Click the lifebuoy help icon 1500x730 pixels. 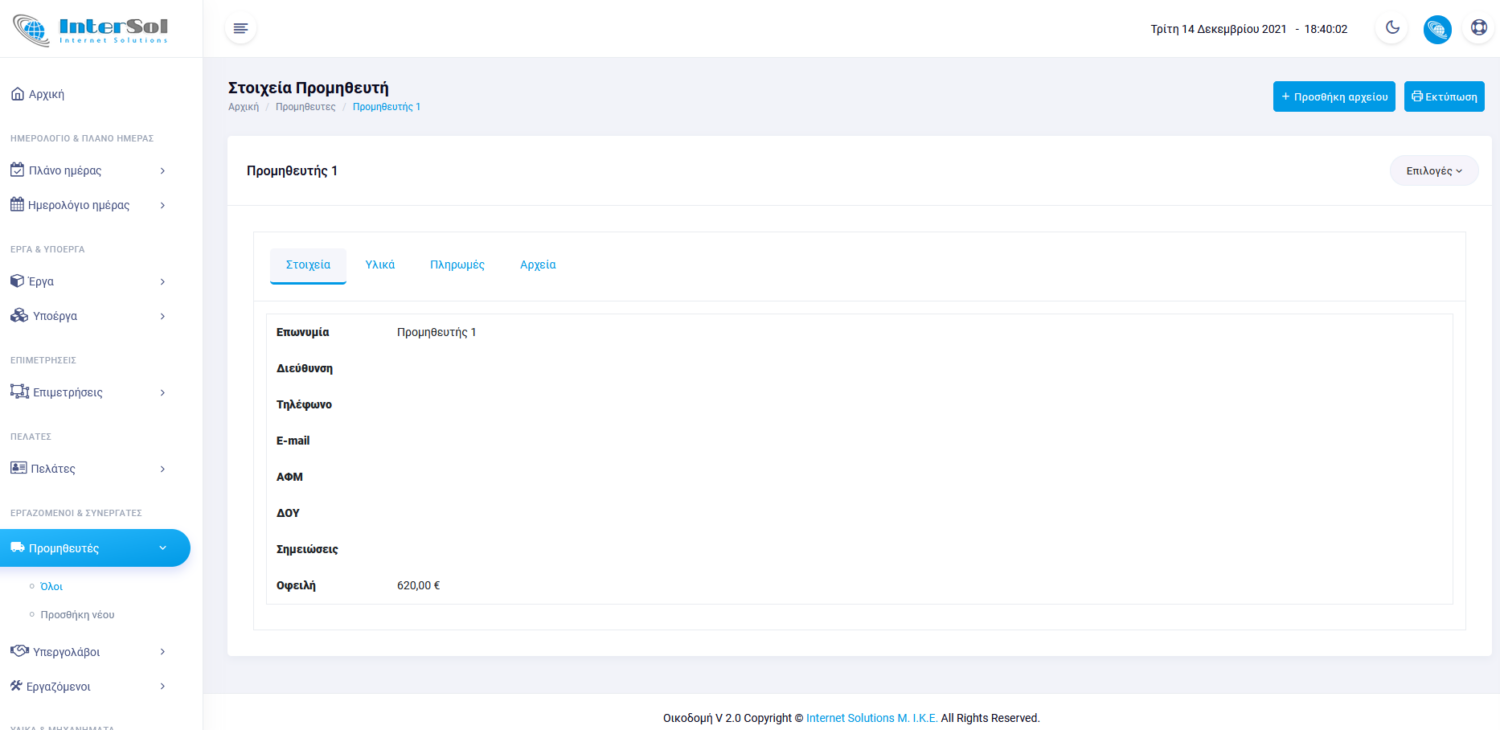pos(1479,29)
